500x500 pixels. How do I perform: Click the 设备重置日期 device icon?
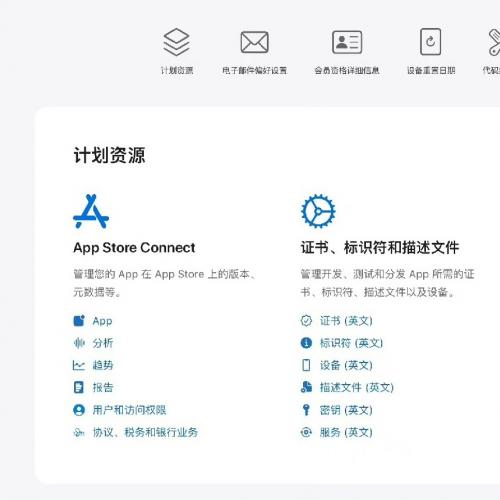[430, 42]
